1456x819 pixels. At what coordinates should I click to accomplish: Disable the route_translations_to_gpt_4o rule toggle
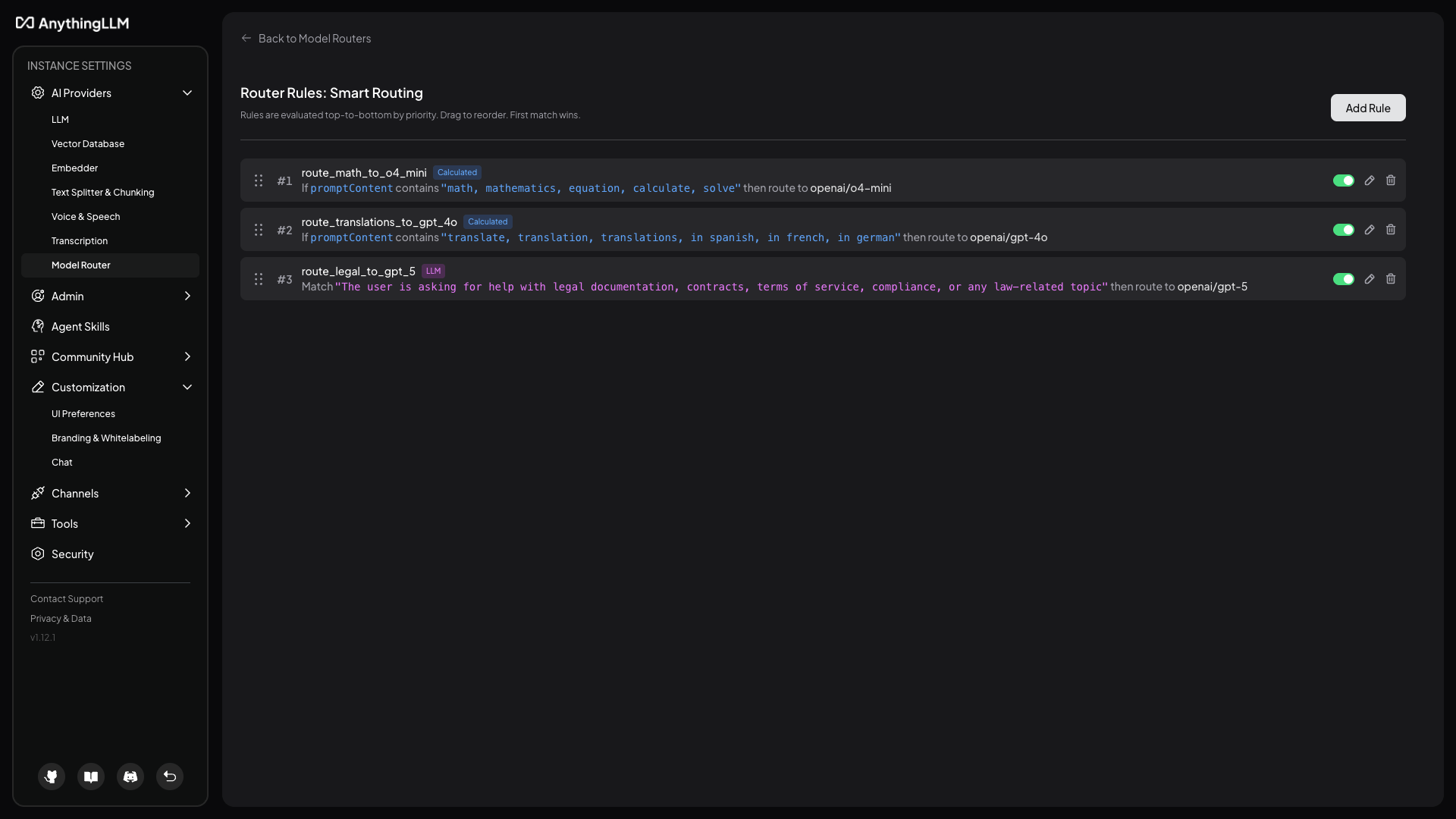(x=1344, y=230)
